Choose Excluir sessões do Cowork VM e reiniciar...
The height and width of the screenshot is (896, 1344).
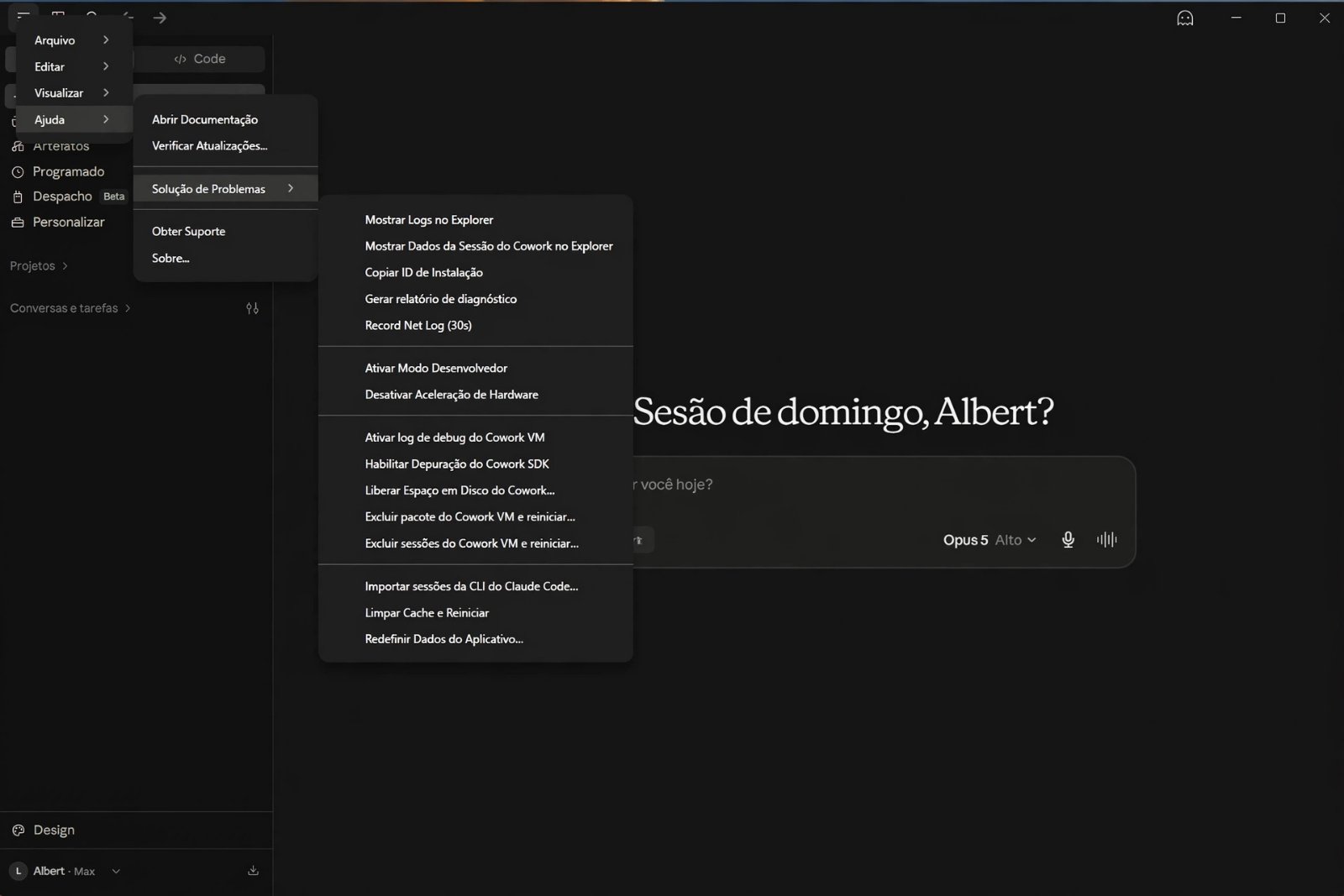[475, 543]
